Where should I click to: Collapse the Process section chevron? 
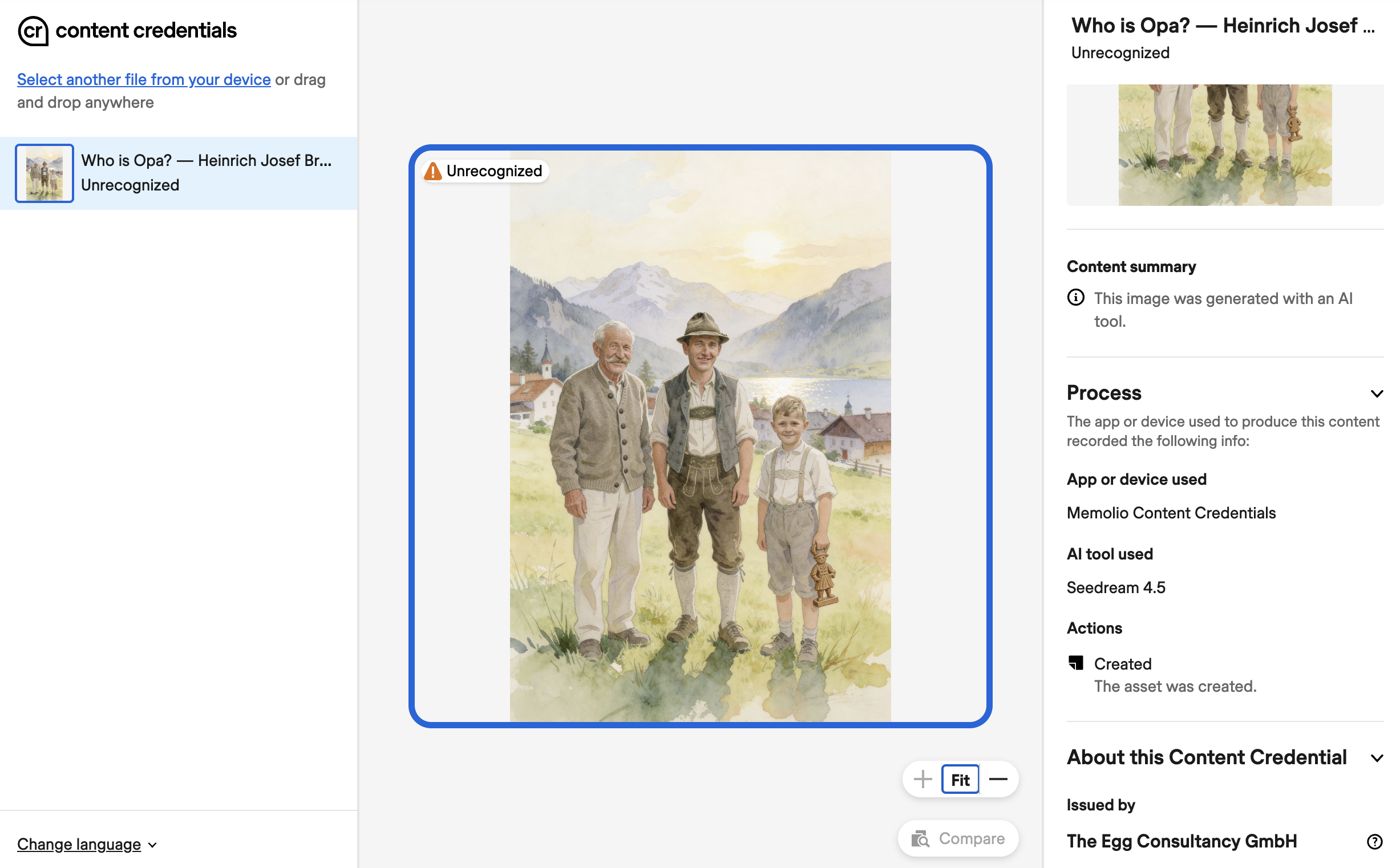1377,394
